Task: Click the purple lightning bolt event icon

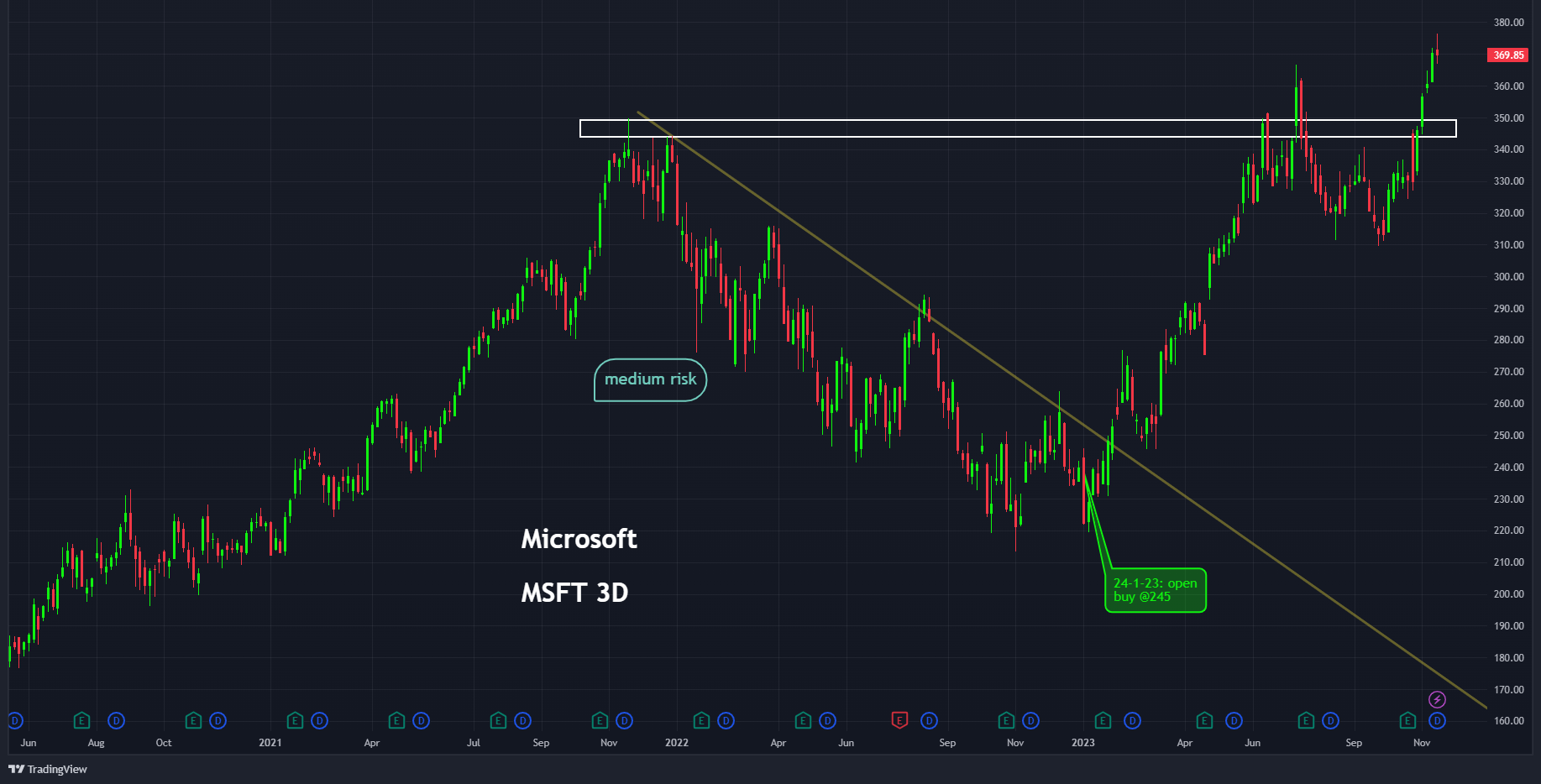Action: pyautogui.click(x=1438, y=699)
